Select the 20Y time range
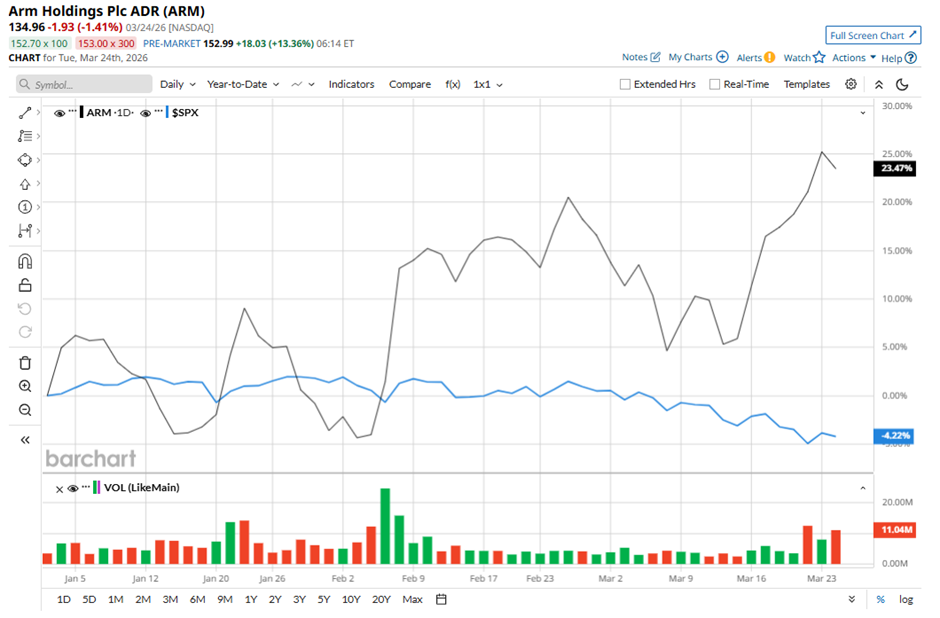The height and width of the screenshot is (618, 940). pos(381,599)
